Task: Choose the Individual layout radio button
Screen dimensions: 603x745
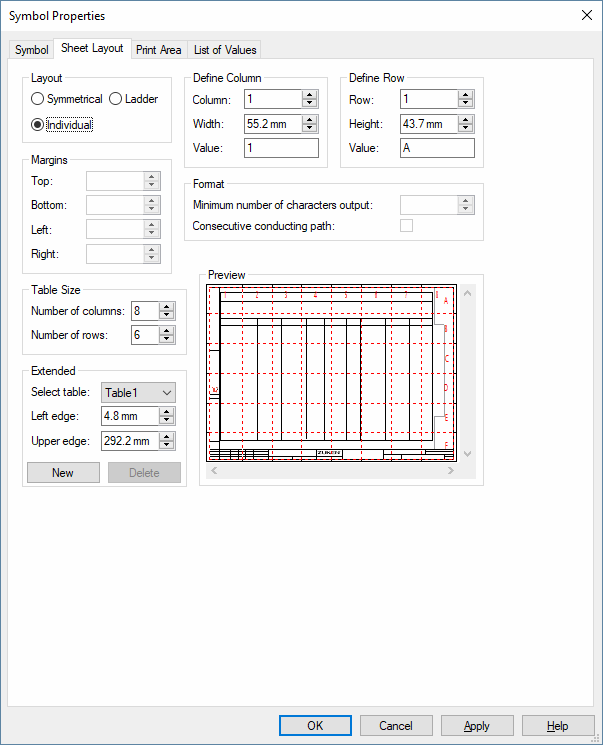Action: pyautogui.click(x=38, y=125)
